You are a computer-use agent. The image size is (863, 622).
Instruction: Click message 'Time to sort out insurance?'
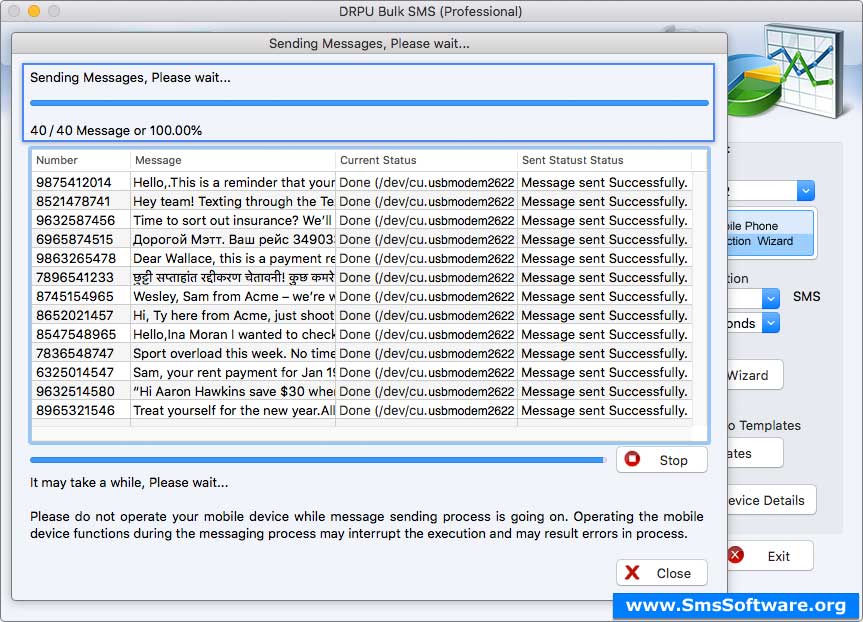pos(233,220)
